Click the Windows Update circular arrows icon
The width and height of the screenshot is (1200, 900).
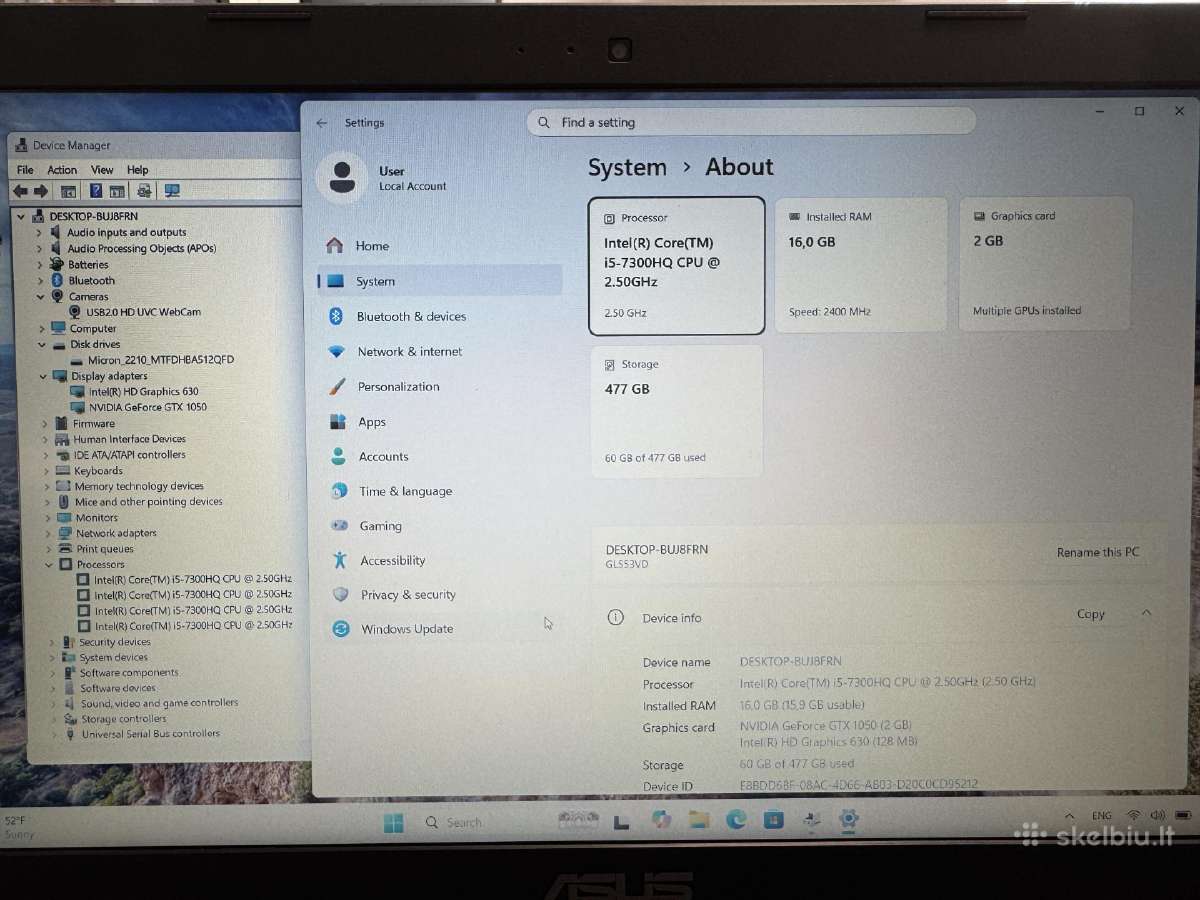[341, 629]
